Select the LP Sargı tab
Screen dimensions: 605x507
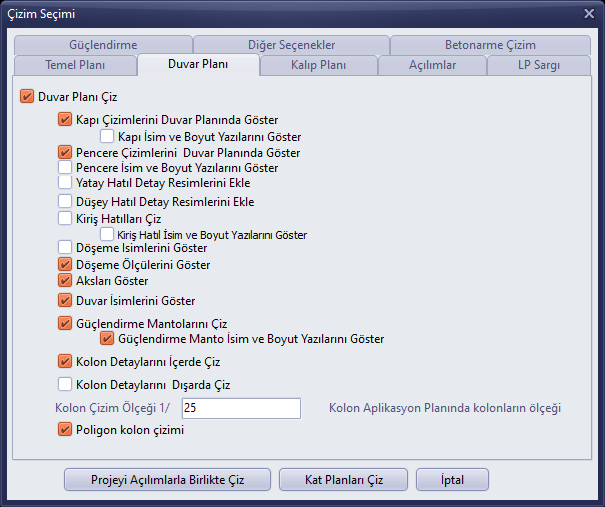539,65
